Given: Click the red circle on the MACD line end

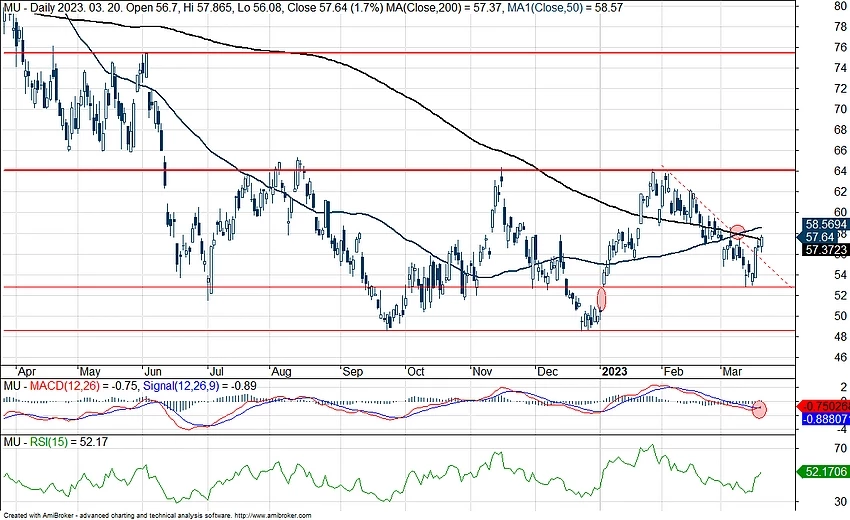Looking at the screenshot, I should tap(760, 409).
